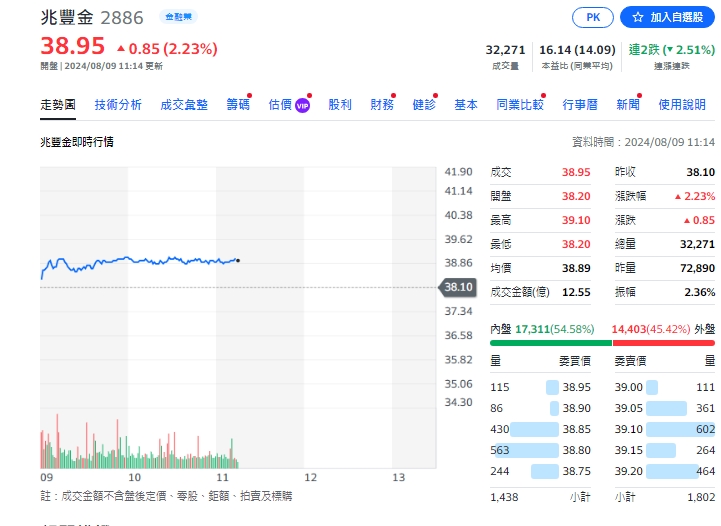Open the 健診 tab
The height and width of the screenshot is (526, 721).
423,105
